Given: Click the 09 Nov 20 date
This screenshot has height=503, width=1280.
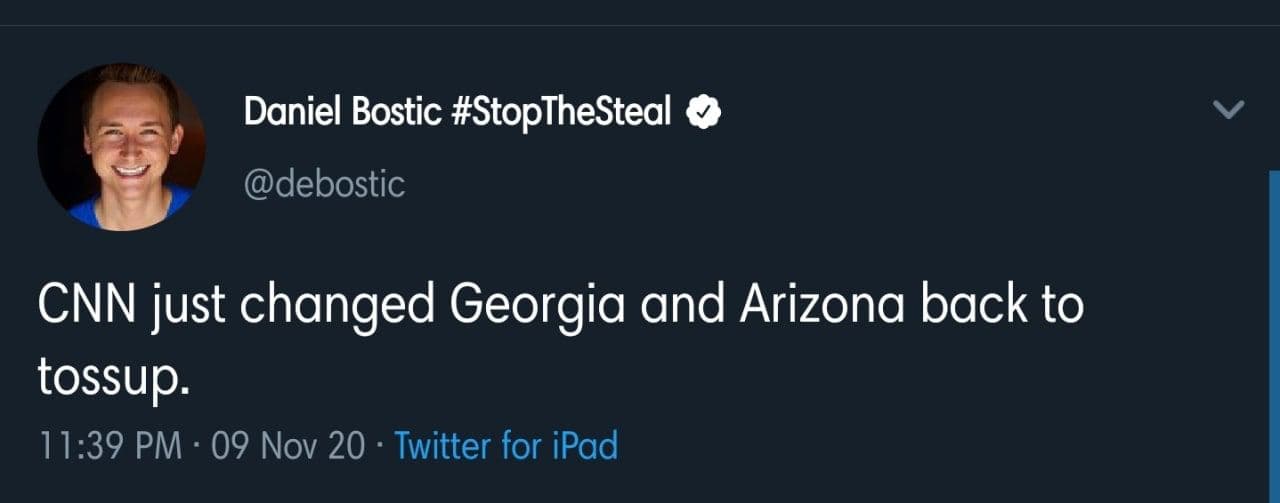Looking at the screenshot, I should point(288,445).
